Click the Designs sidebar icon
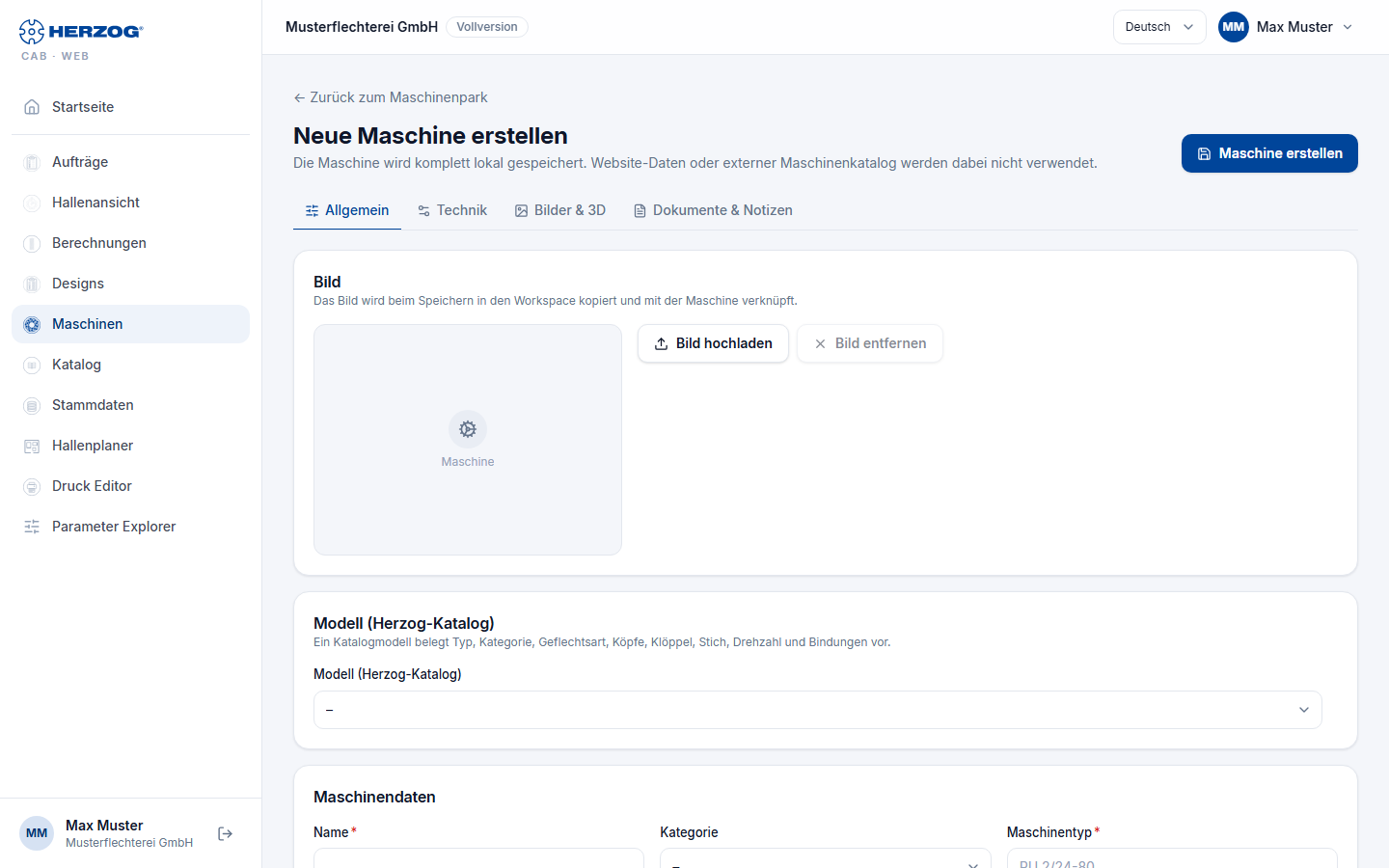Image resolution: width=1389 pixels, height=868 pixels. 32,284
